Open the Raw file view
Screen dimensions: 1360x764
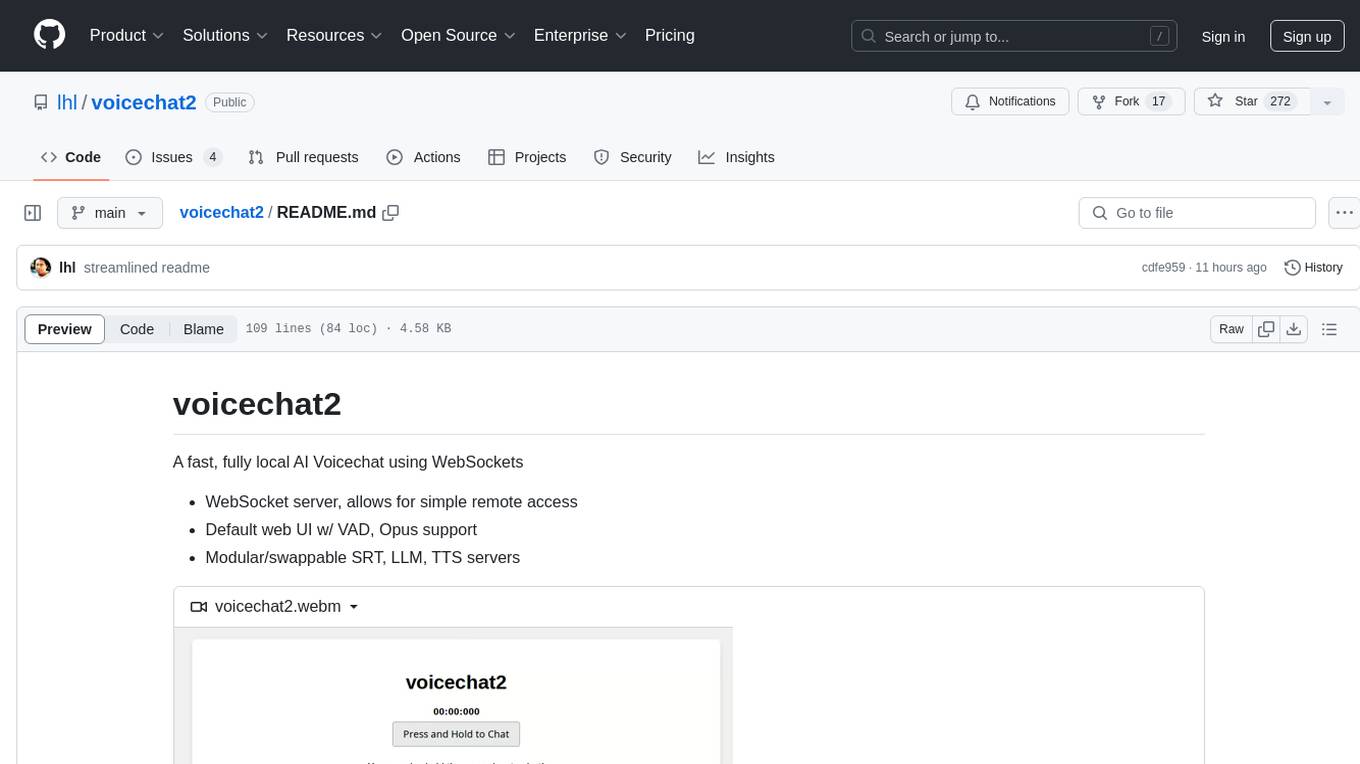coord(1231,329)
